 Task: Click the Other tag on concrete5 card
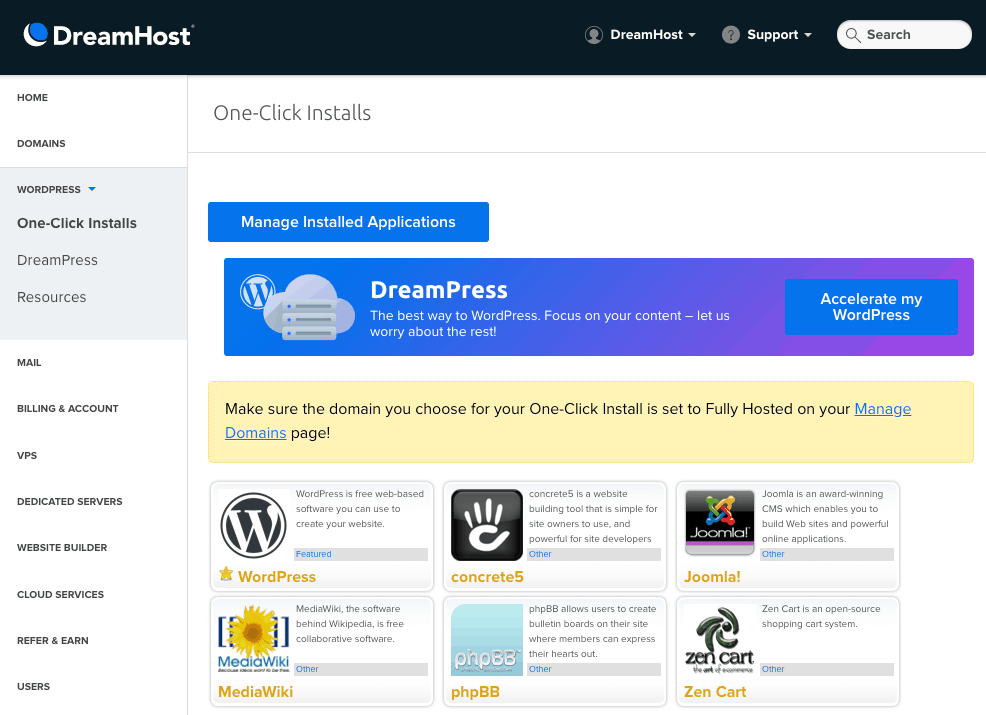point(540,554)
